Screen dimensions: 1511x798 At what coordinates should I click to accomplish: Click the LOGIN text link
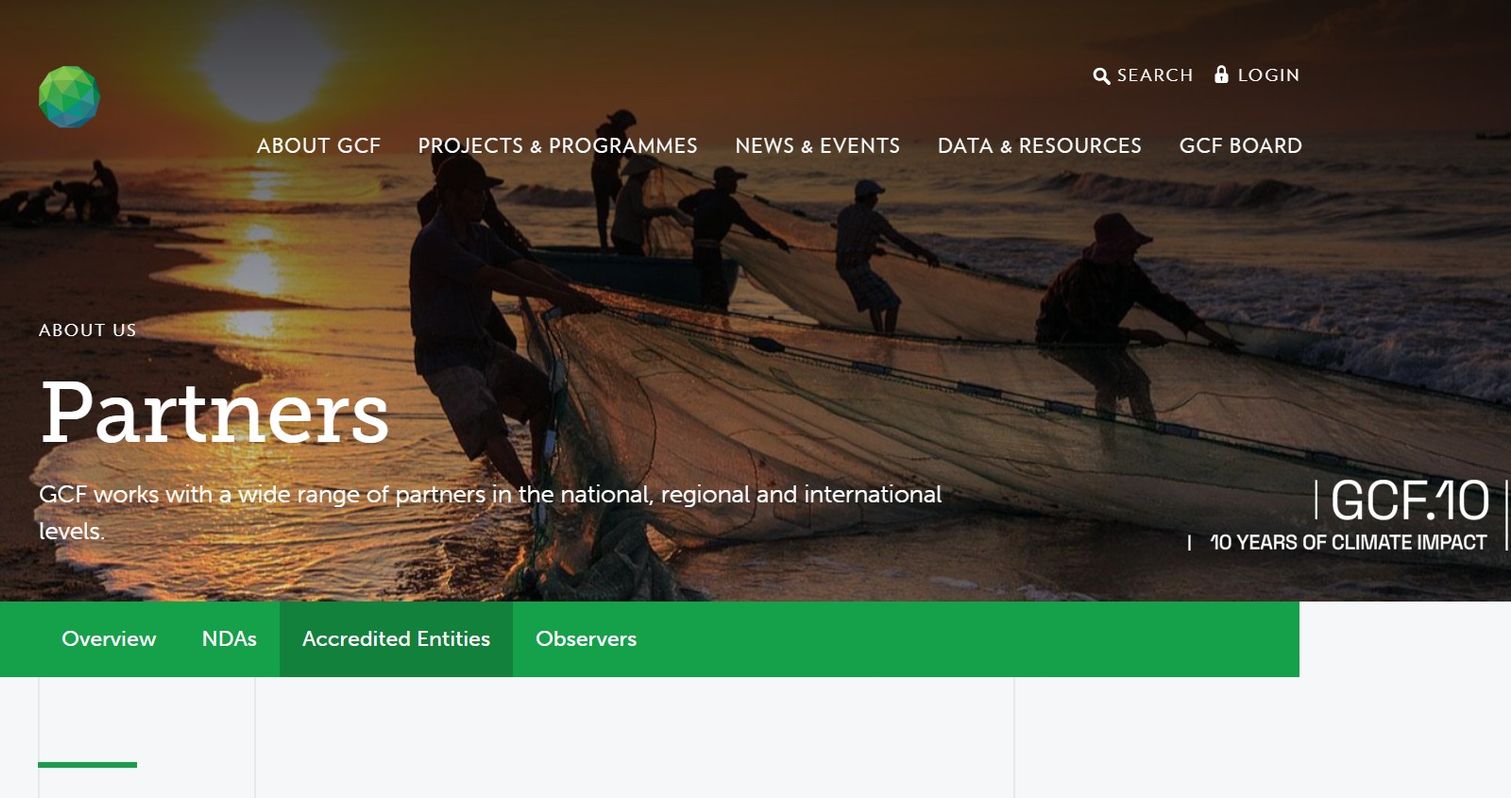tap(1268, 76)
